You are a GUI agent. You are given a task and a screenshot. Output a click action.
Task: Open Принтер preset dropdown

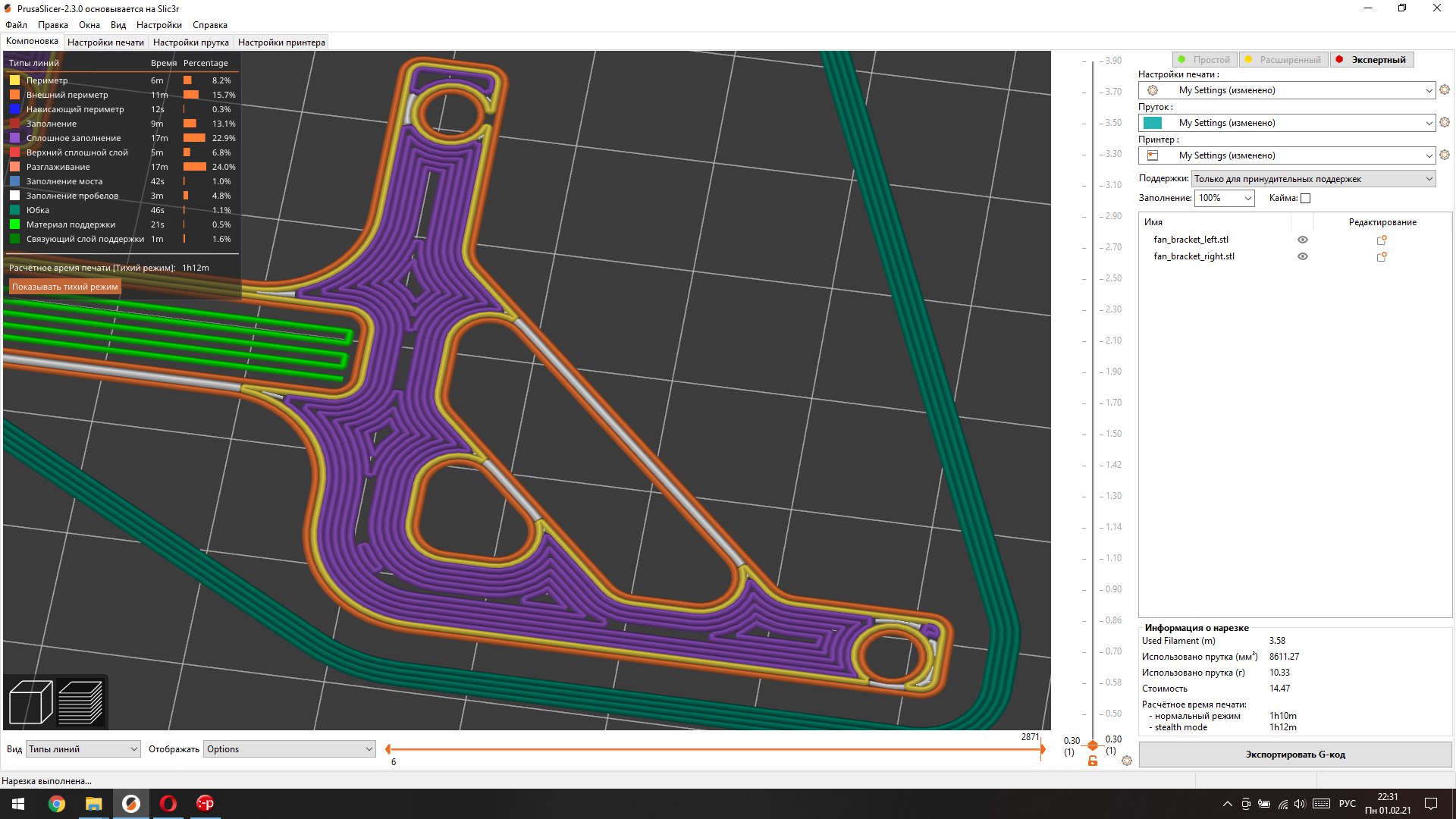1287,155
